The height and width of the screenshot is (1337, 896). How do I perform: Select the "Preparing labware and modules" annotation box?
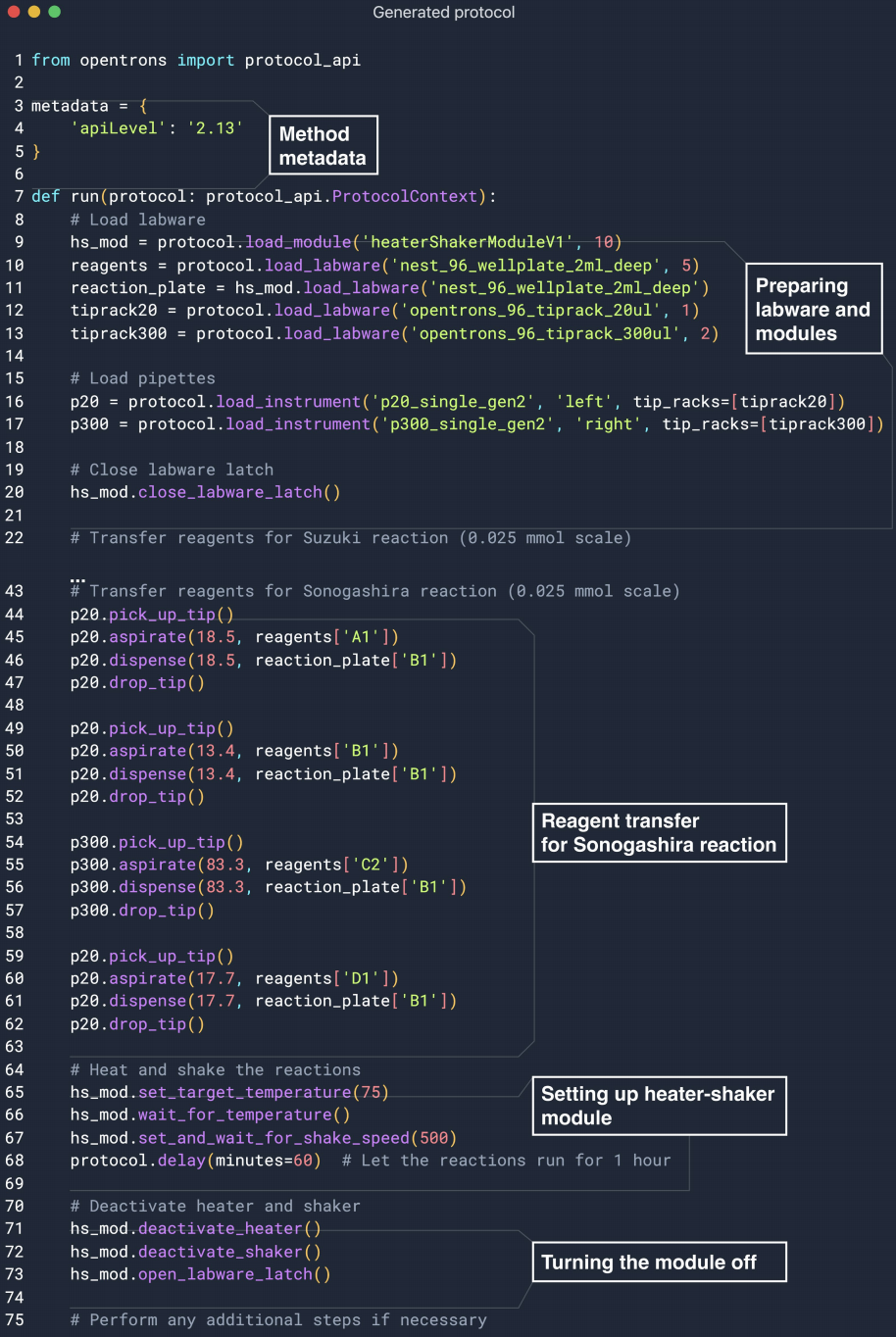(x=813, y=309)
